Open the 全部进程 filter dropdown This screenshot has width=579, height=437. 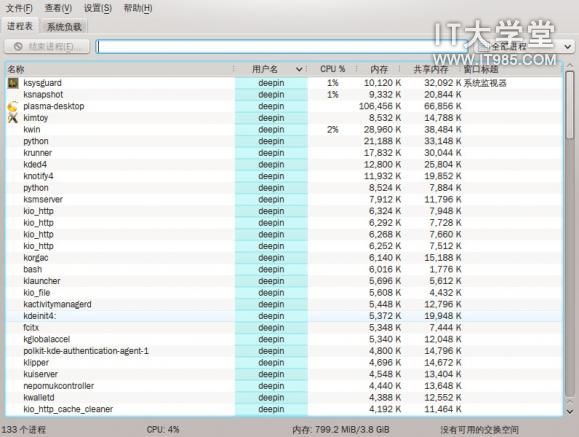[x=524, y=47]
